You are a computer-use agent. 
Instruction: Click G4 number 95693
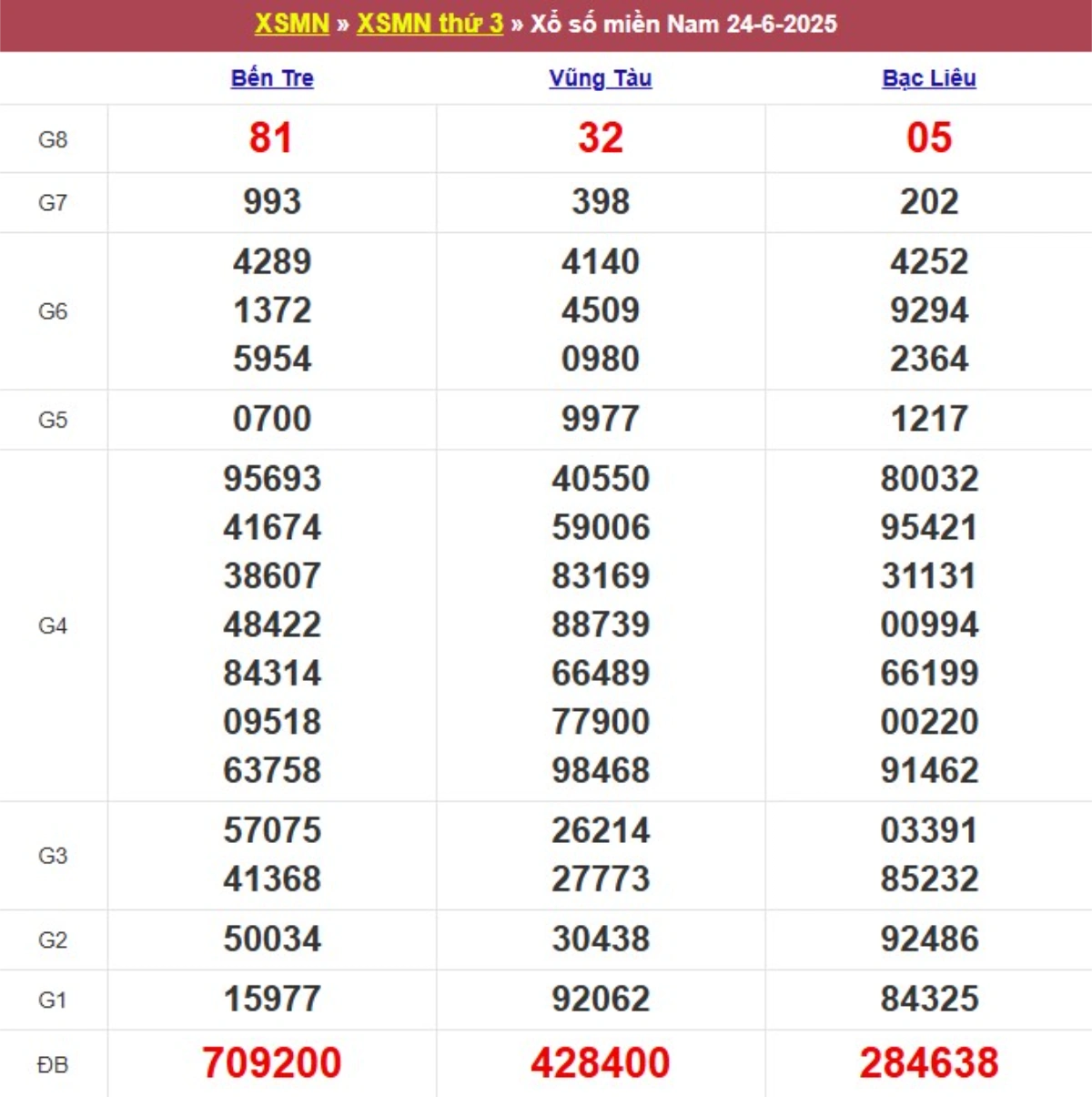(272, 479)
